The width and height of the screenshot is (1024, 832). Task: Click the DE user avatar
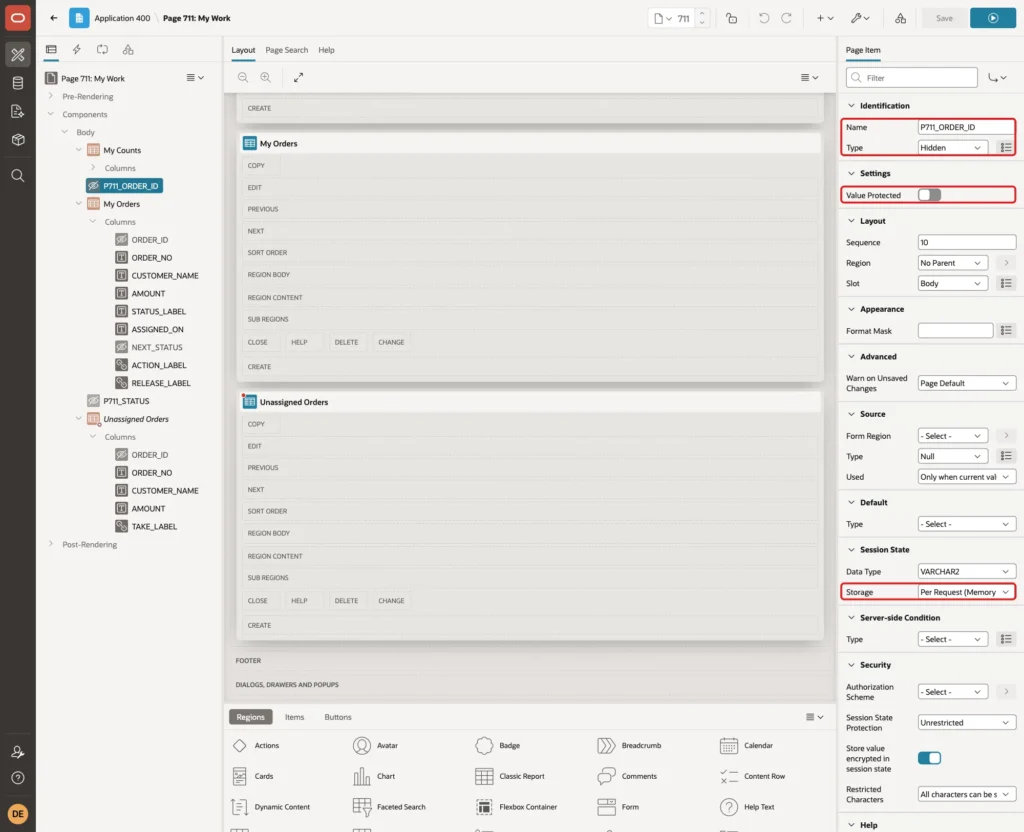click(x=18, y=814)
